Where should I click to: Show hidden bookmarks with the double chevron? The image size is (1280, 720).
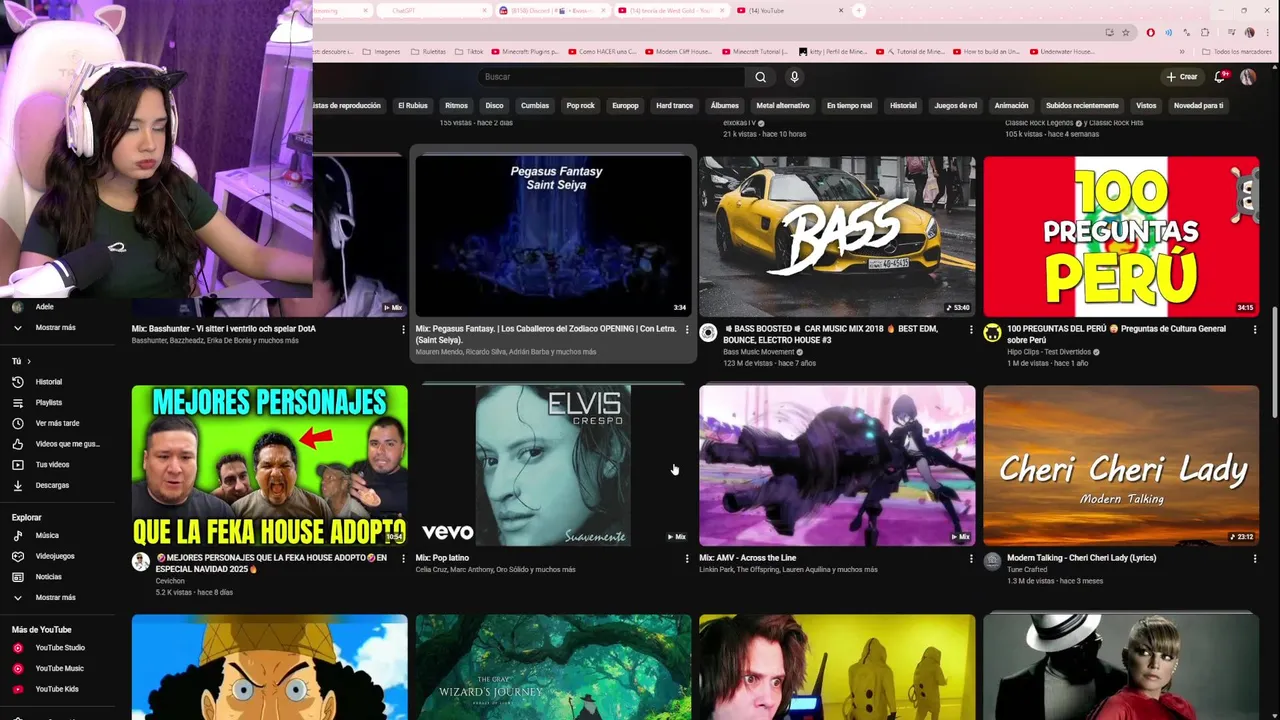(x=1182, y=51)
